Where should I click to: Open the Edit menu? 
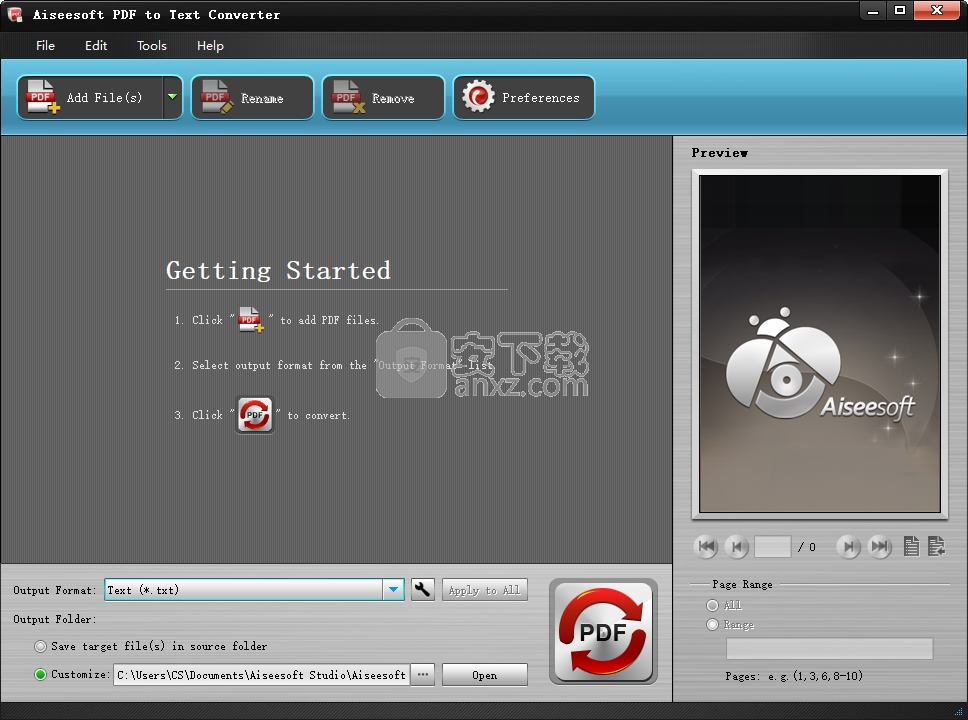tap(96, 46)
